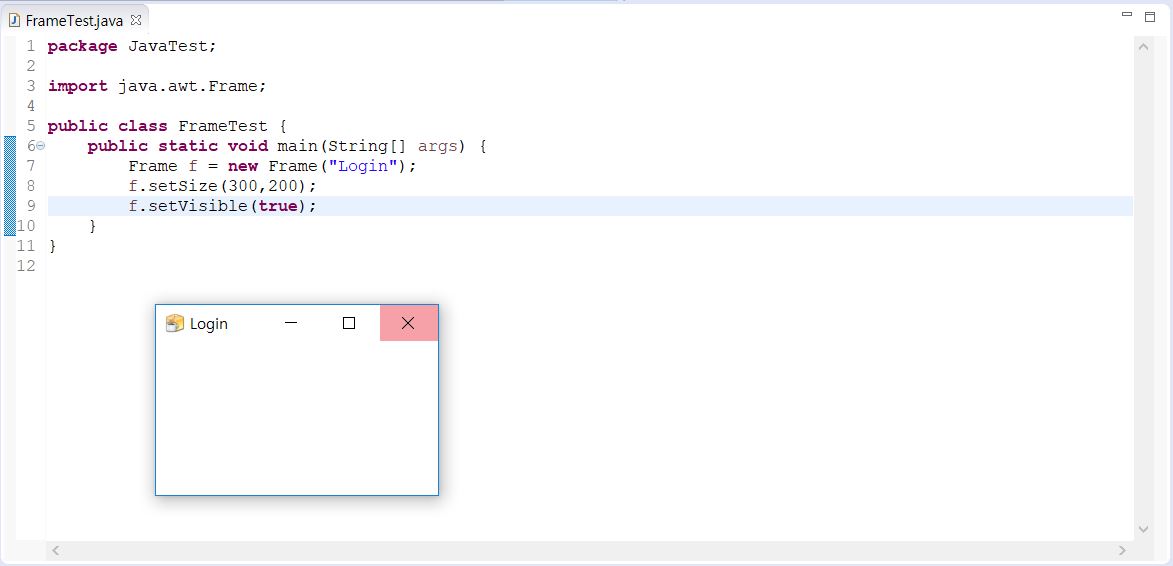Minimize the Login window
1173x566 pixels.
[292, 323]
